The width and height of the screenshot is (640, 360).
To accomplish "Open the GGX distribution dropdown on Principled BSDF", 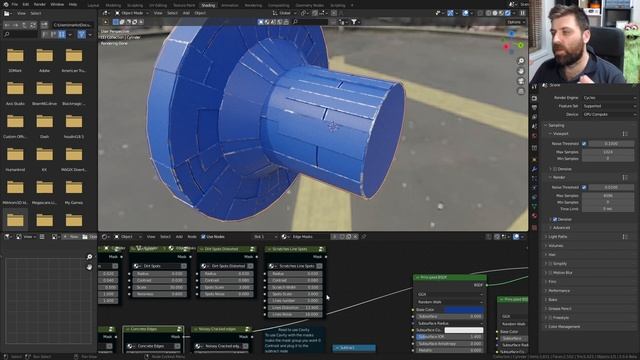I will (x=449, y=294).
